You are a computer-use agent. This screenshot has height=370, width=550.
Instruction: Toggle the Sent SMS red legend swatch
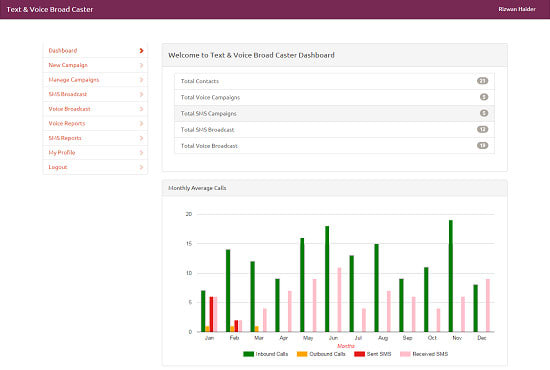click(x=360, y=354)
